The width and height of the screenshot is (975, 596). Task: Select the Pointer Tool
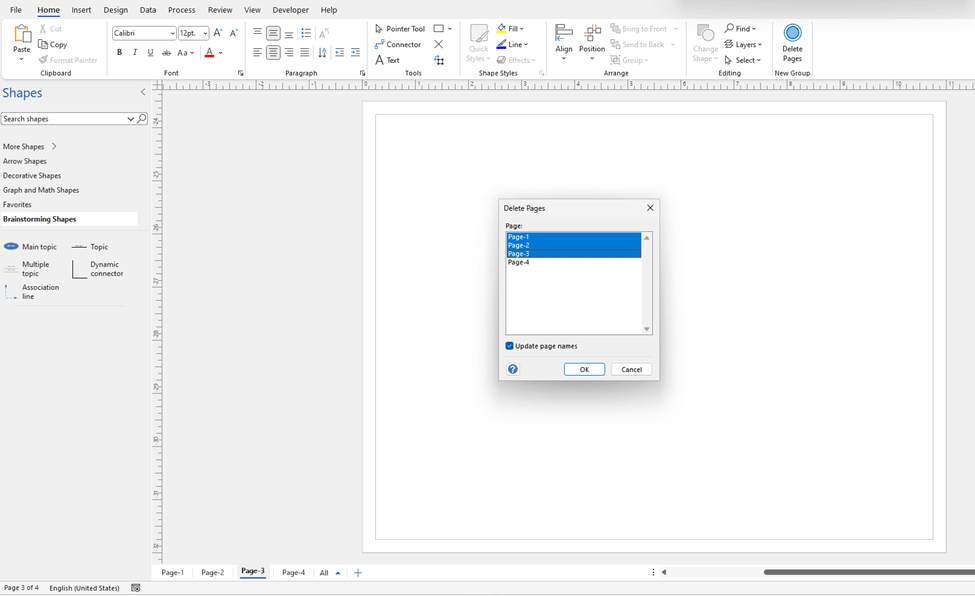[400, 28]
